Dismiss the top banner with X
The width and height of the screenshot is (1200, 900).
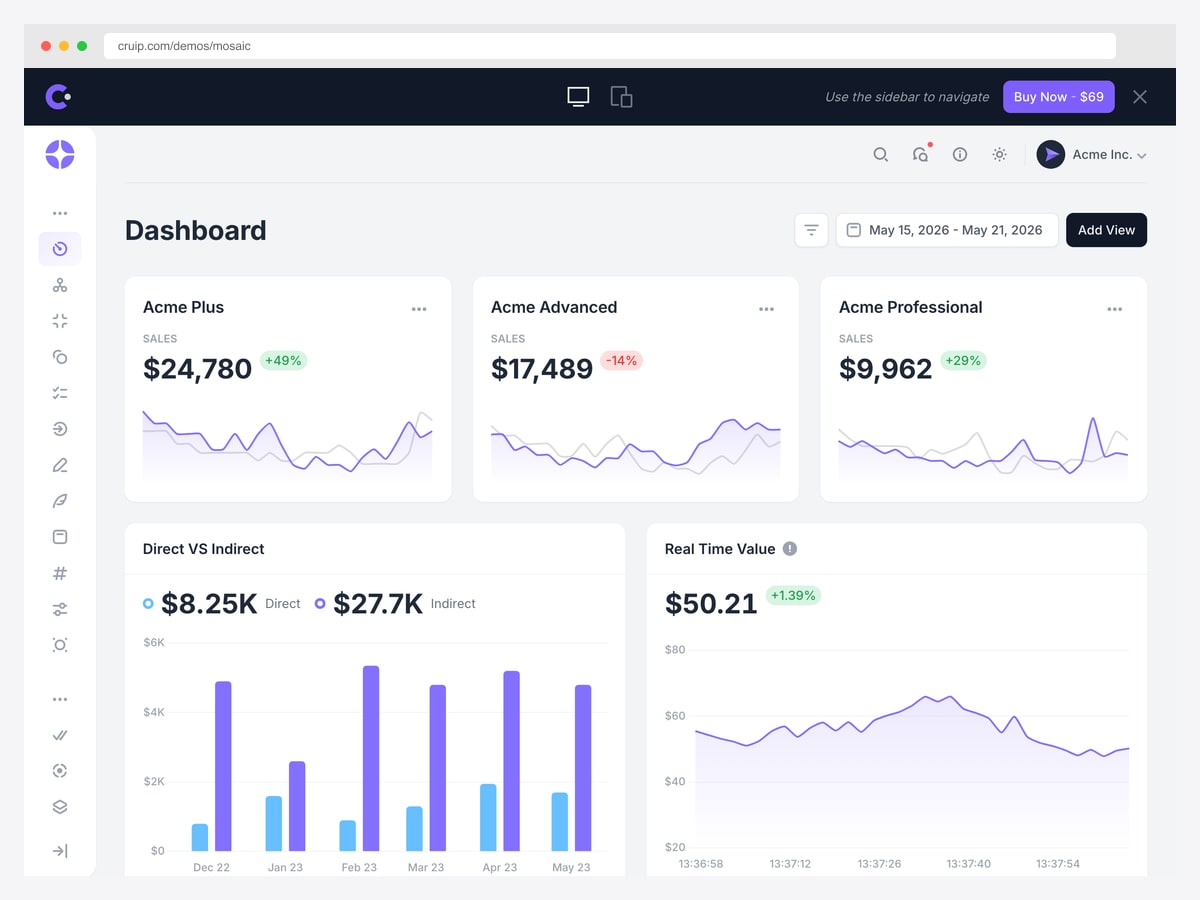1140,97
